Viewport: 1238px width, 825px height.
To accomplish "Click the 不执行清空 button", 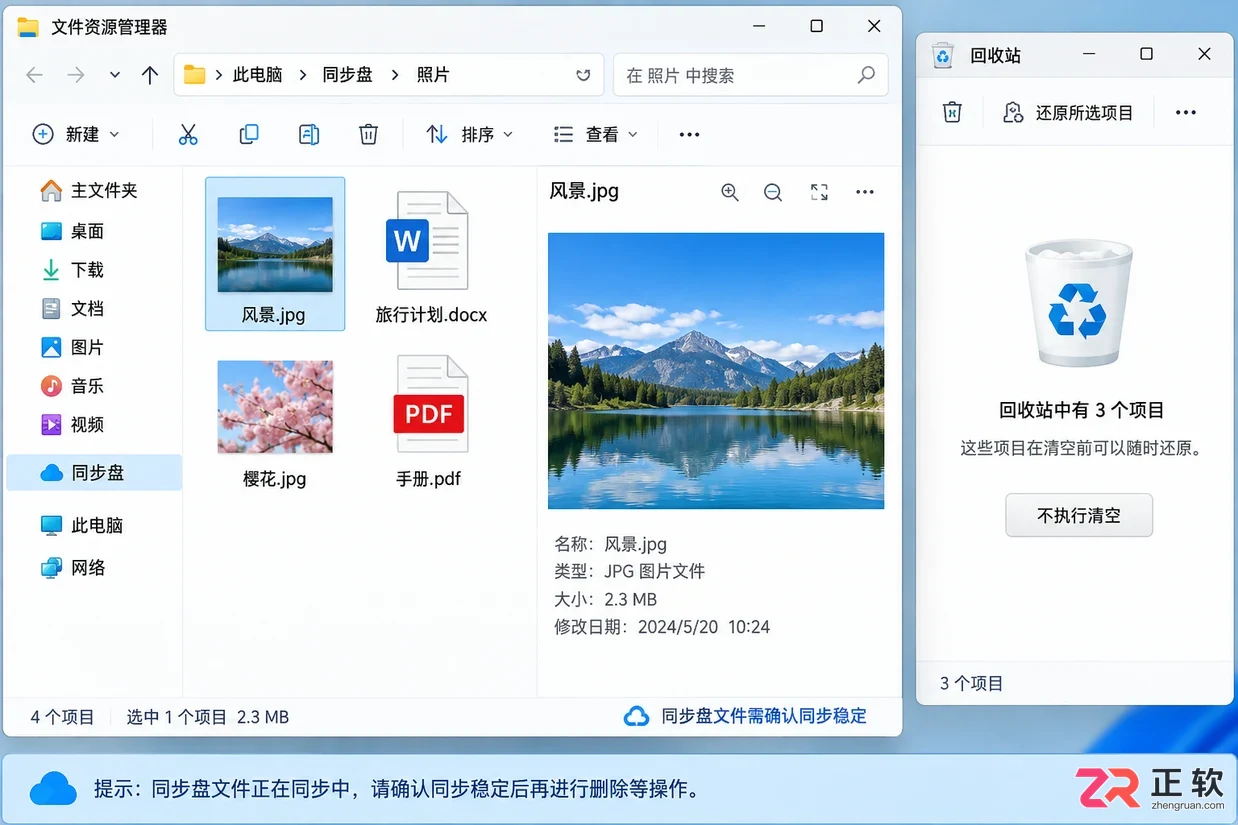I will 1079,515.
